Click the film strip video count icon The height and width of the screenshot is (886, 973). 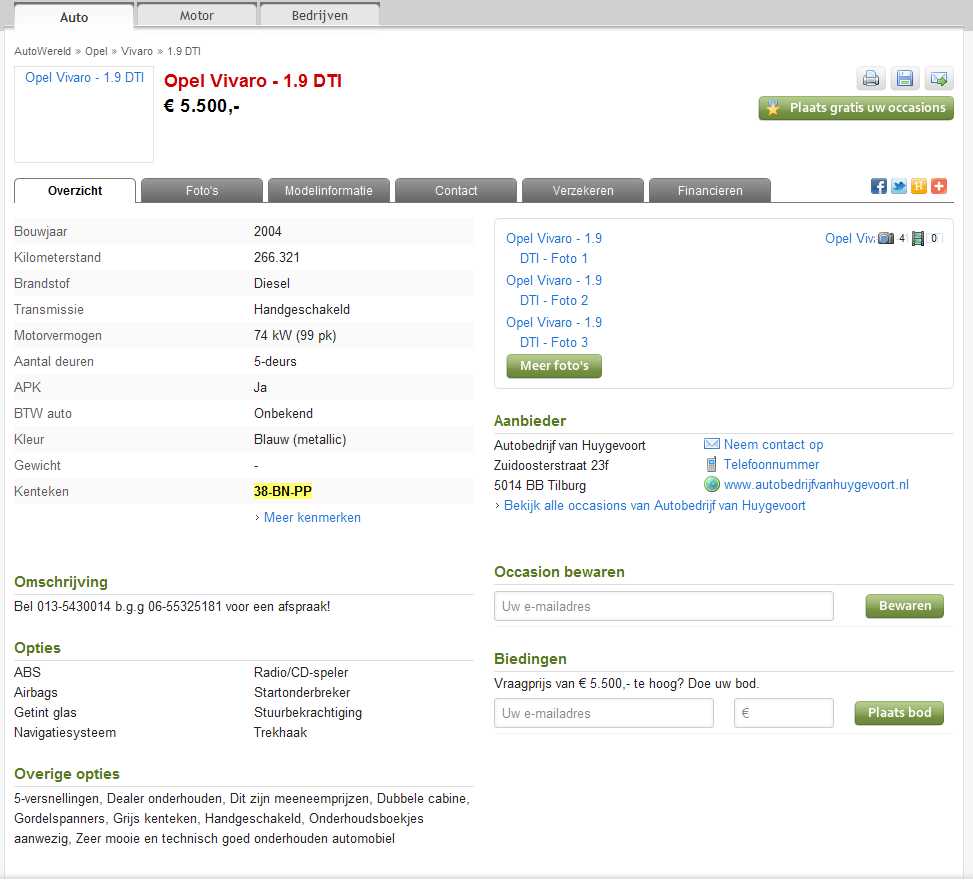pos(918,238)
